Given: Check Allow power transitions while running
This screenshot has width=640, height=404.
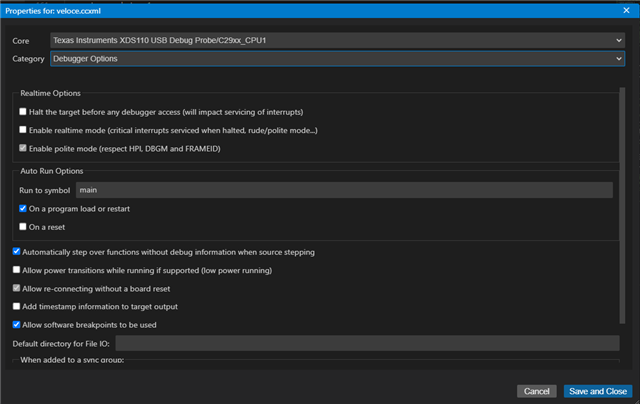Looking at the screenshot, I should pyautogui.click(x=16, y=270).
